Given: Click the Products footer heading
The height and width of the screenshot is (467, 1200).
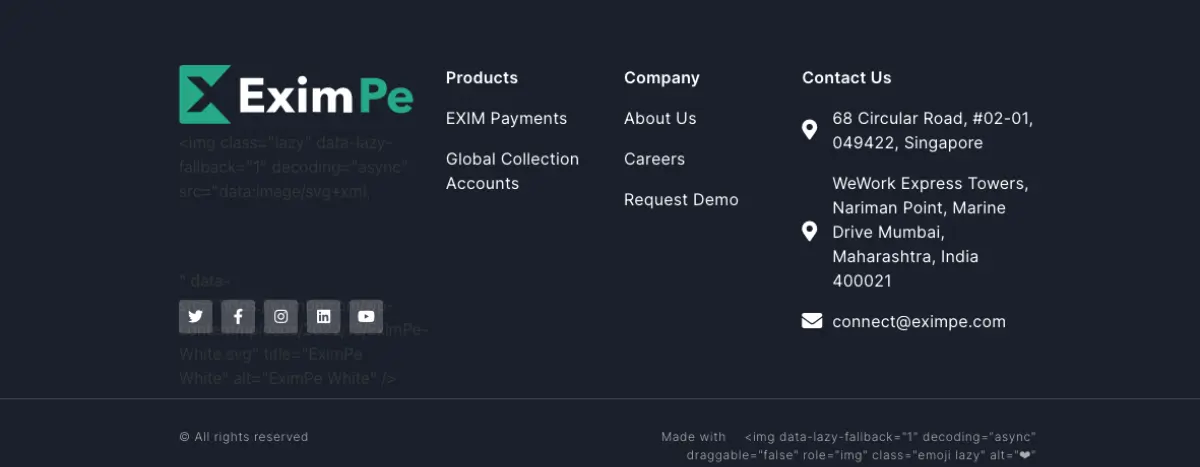Looking at the screenshot, I should coord(482,78).
